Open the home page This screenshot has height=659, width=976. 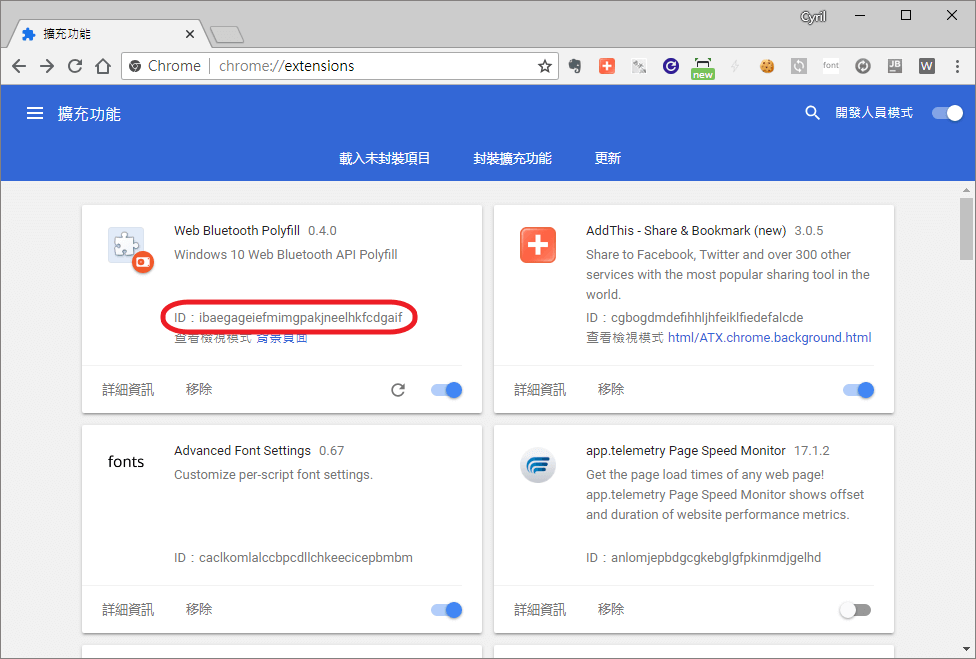[103, 66]
